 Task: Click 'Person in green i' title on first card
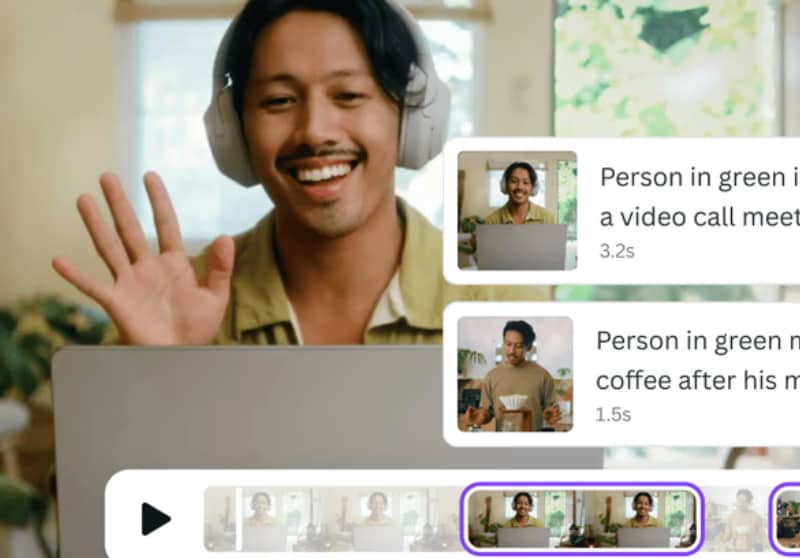(x=699, y=178)
